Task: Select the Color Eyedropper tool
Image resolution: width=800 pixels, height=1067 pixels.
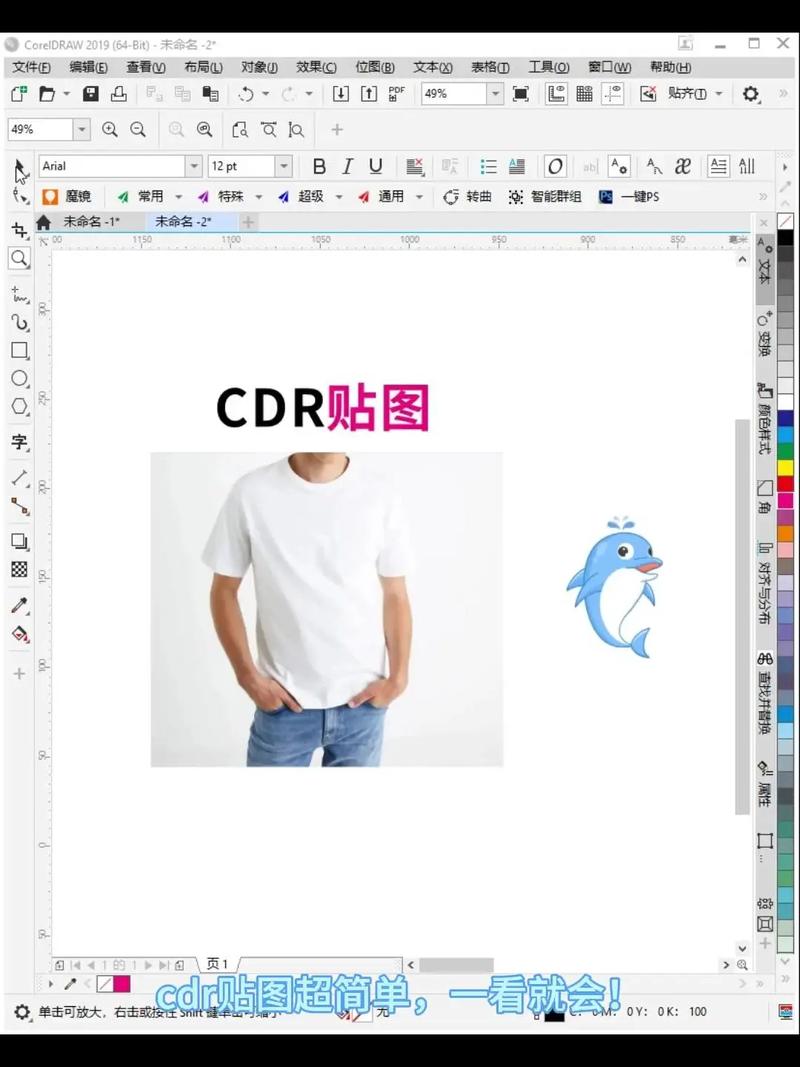Action: pyautogui.click(x=20, y=605)
